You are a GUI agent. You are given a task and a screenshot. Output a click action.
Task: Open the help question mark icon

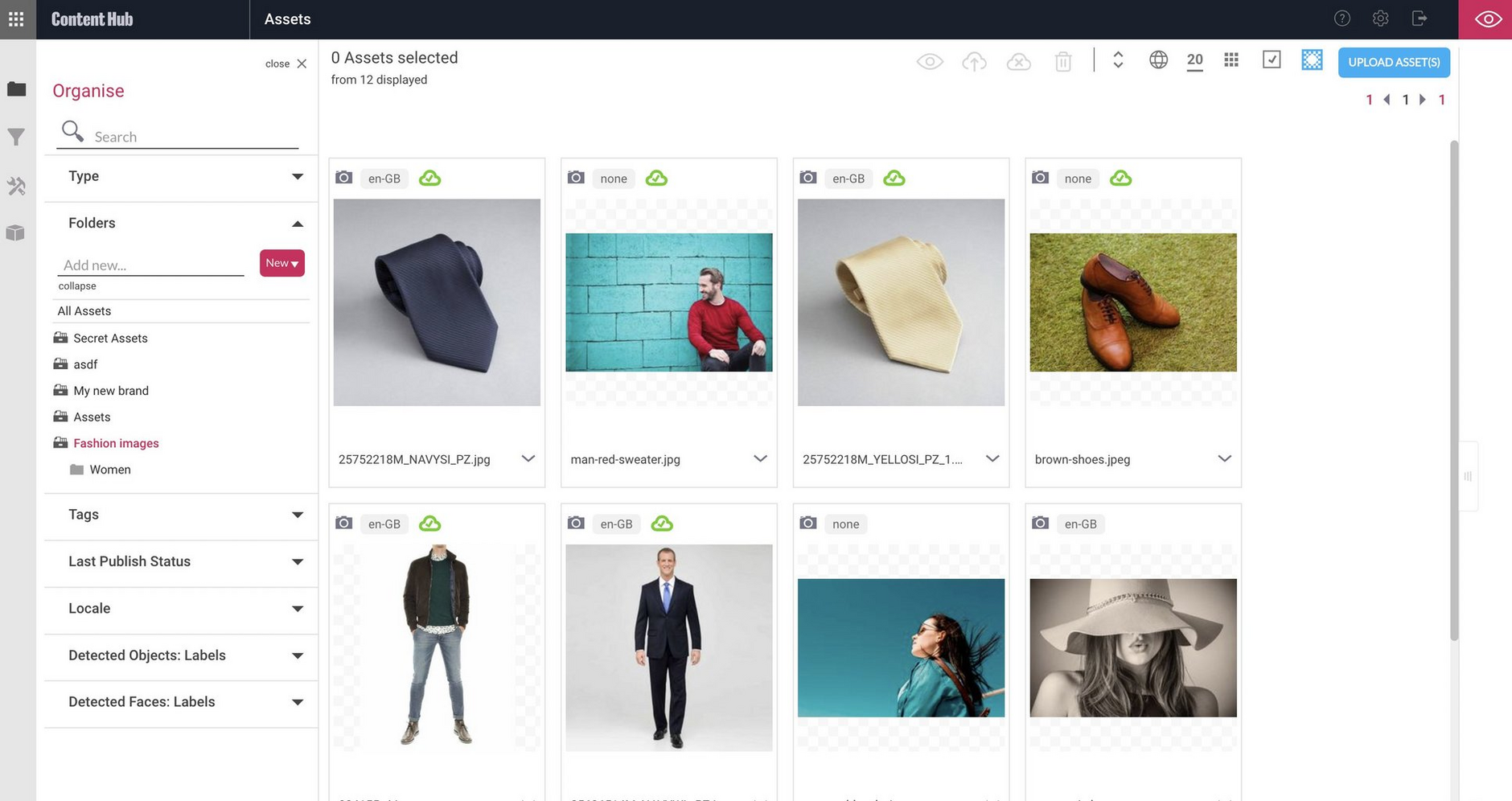(x=1341, y=18)
